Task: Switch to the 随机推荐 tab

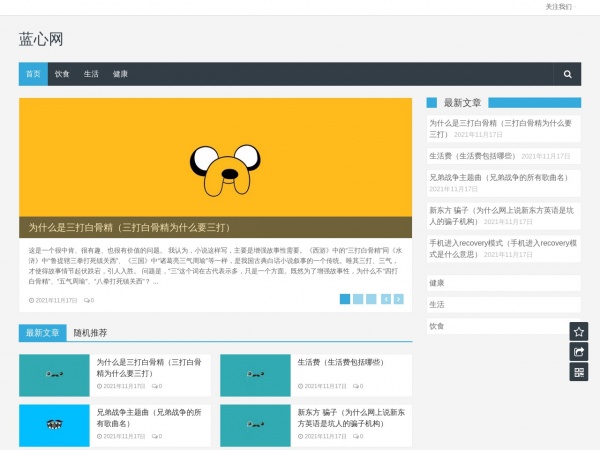Action: pyautogui.click(x=90, y=333)
